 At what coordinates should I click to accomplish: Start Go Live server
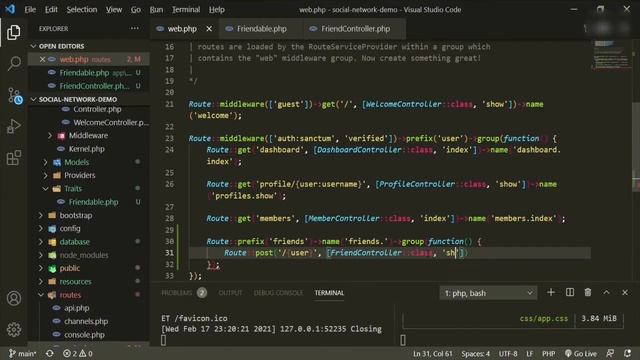click(x=580, y=353)
